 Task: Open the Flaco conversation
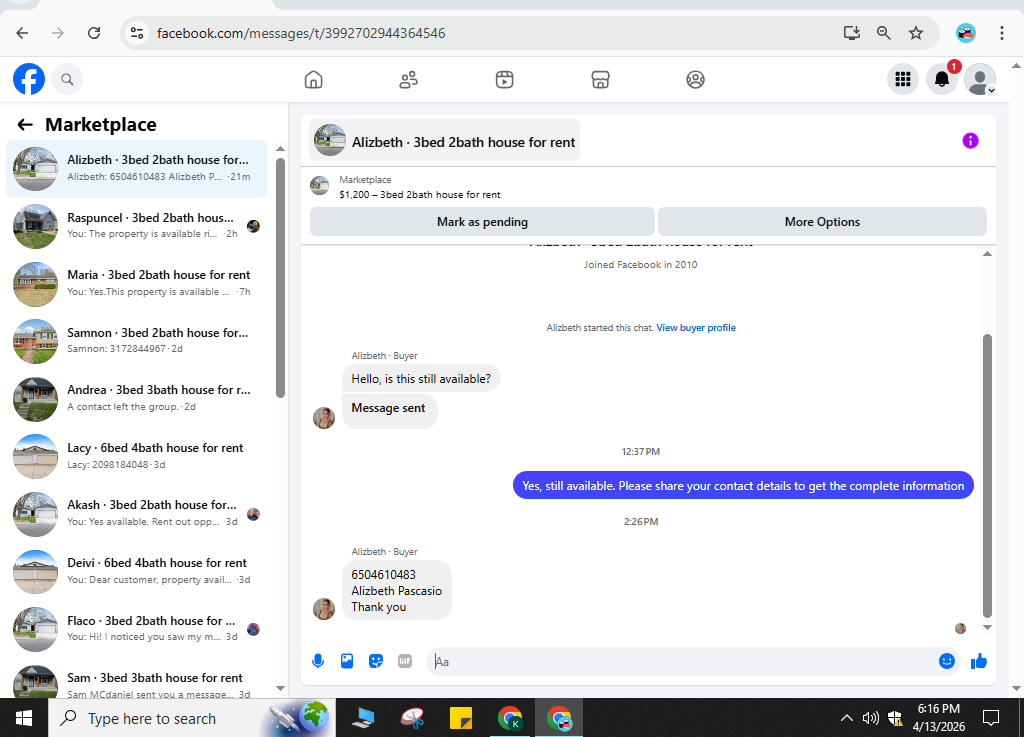pyautogui.click(x=136, y=628)
